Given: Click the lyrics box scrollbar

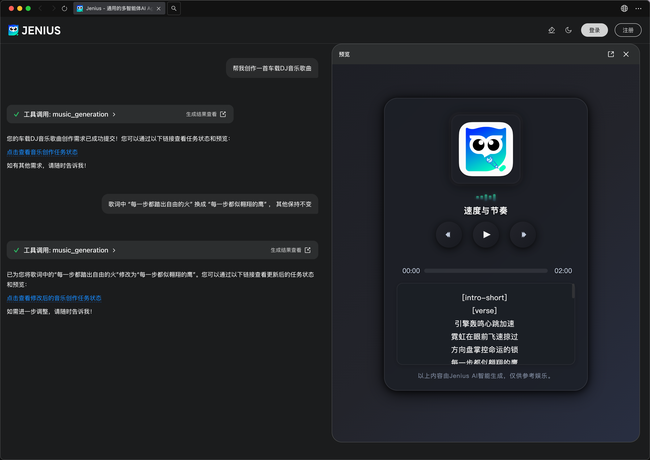Looking at the screenshot, I should pos(573,291).
